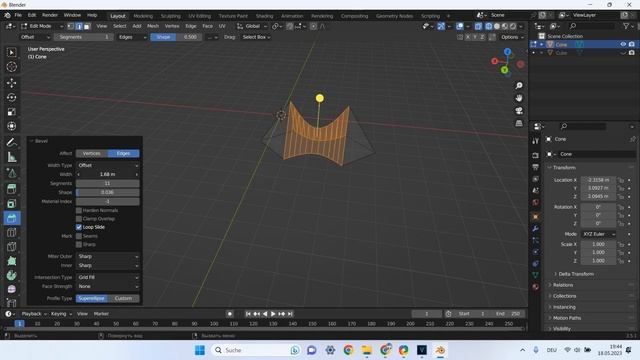Open Blender app in Windows taskbar
The height and width of the screenshot is (360, 640).
[440, 350]
